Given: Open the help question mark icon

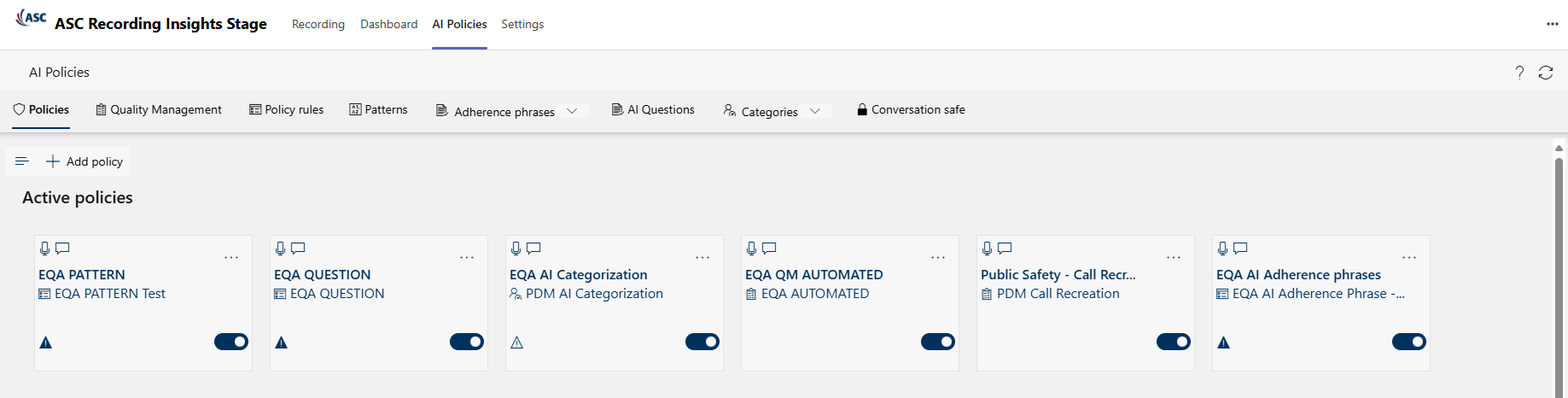Looking at the screenshot, I should (1519, 73).
